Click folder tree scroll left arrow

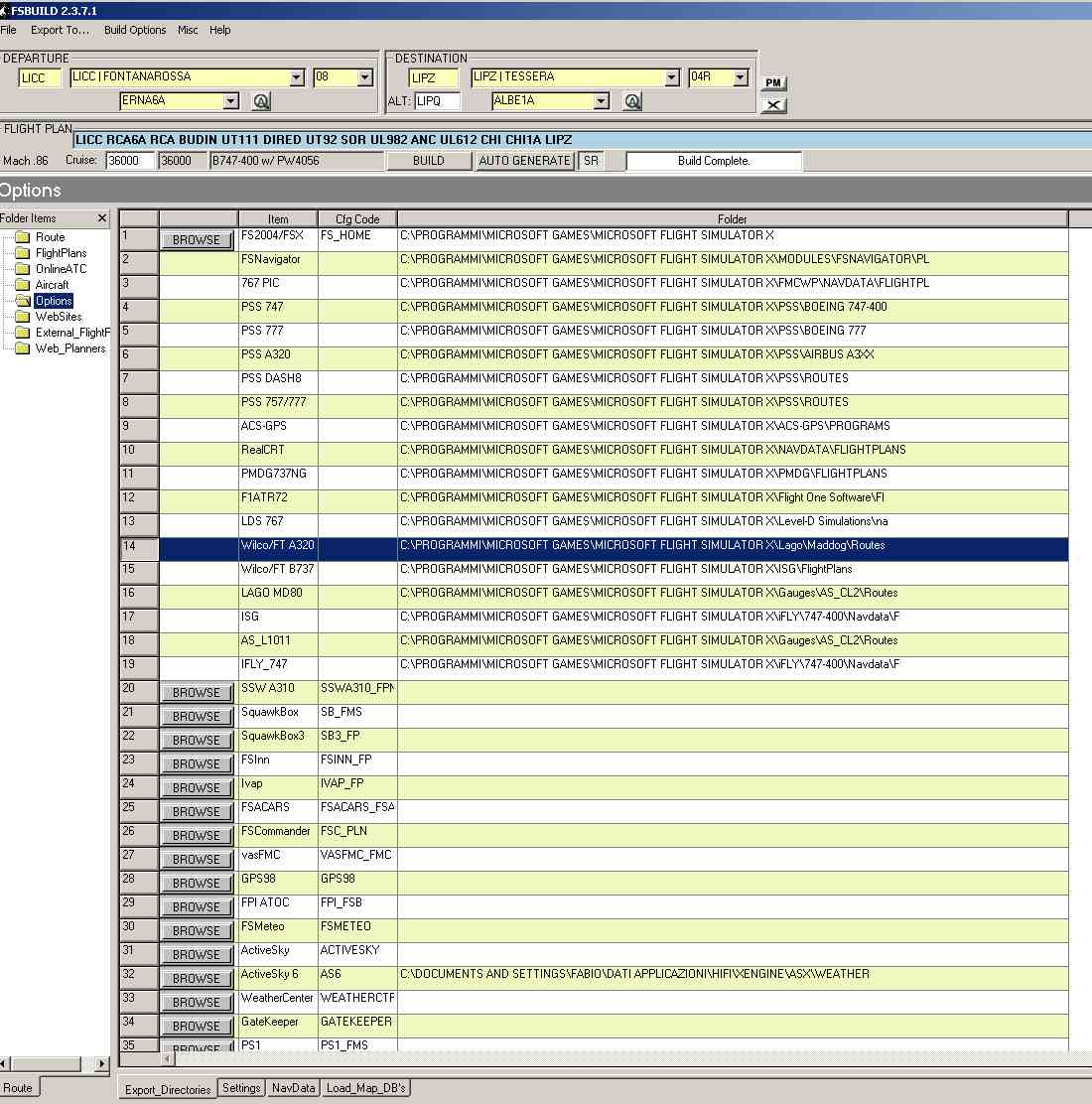(4, 1063)
